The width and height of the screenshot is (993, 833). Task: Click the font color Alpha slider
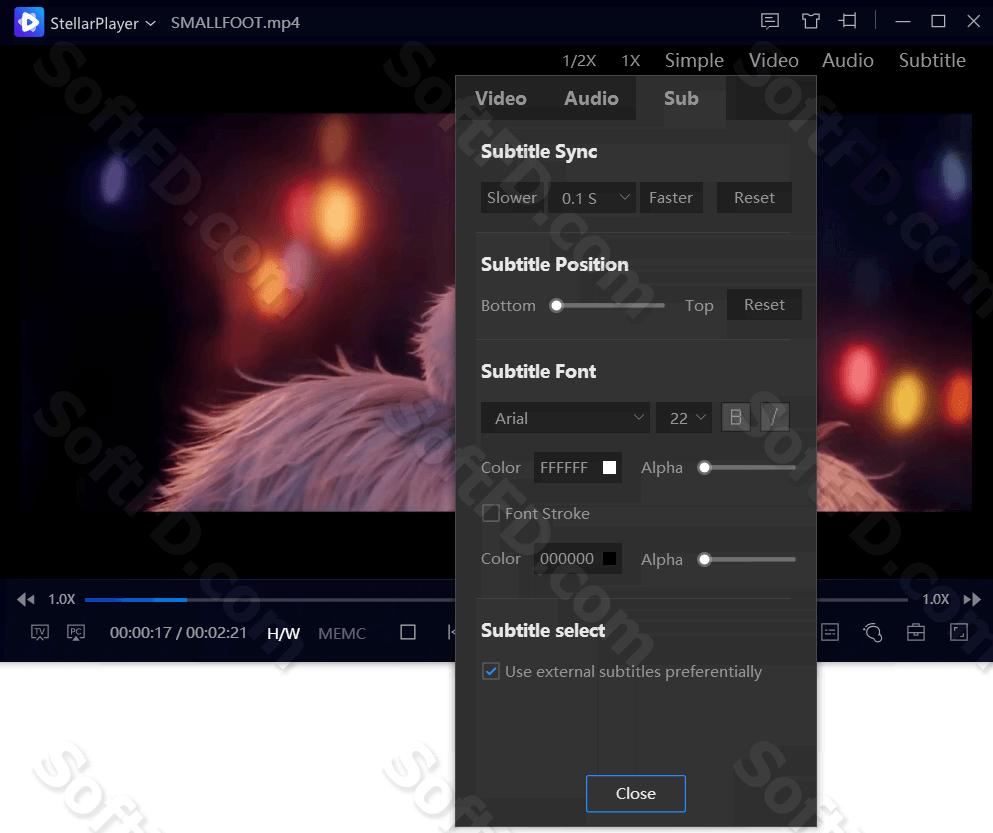(747, 468)
